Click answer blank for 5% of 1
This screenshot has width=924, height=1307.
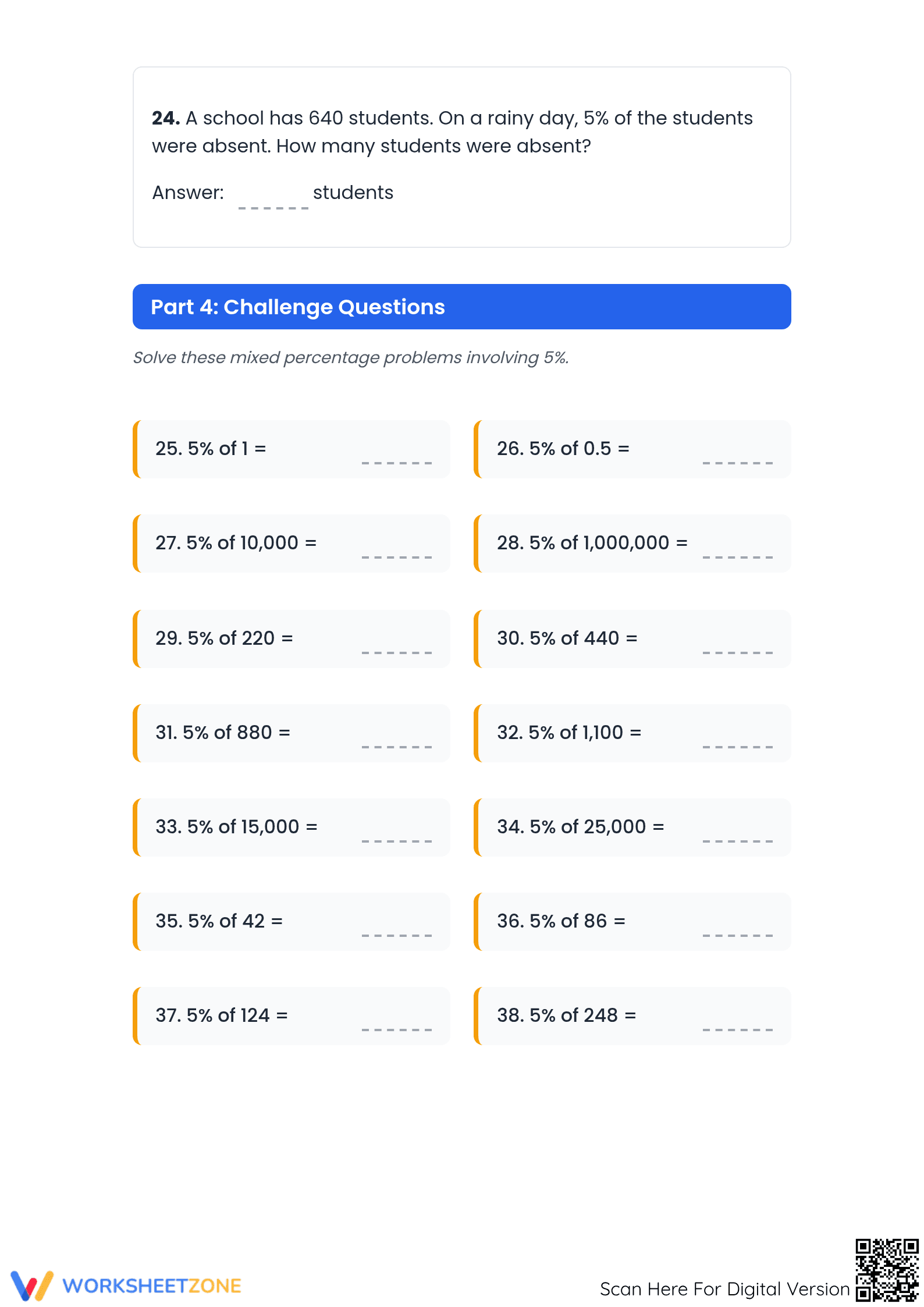397,453
